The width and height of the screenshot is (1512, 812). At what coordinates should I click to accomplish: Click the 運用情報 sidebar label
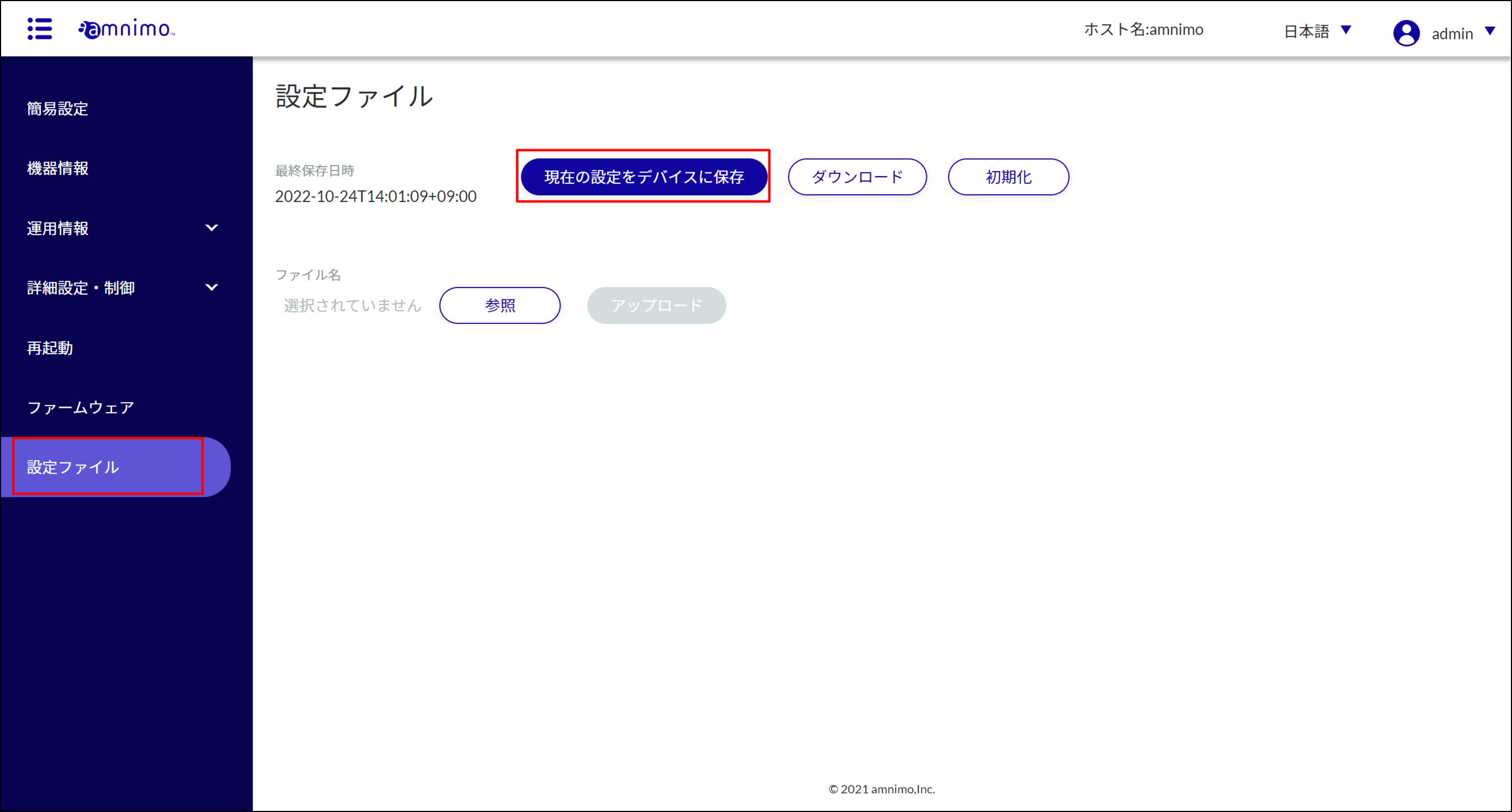57,228
